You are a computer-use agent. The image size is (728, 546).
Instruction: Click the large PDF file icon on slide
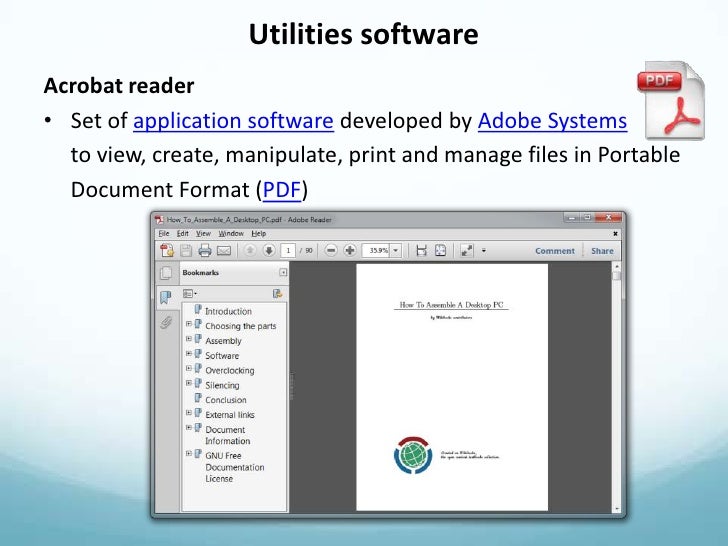671,100
